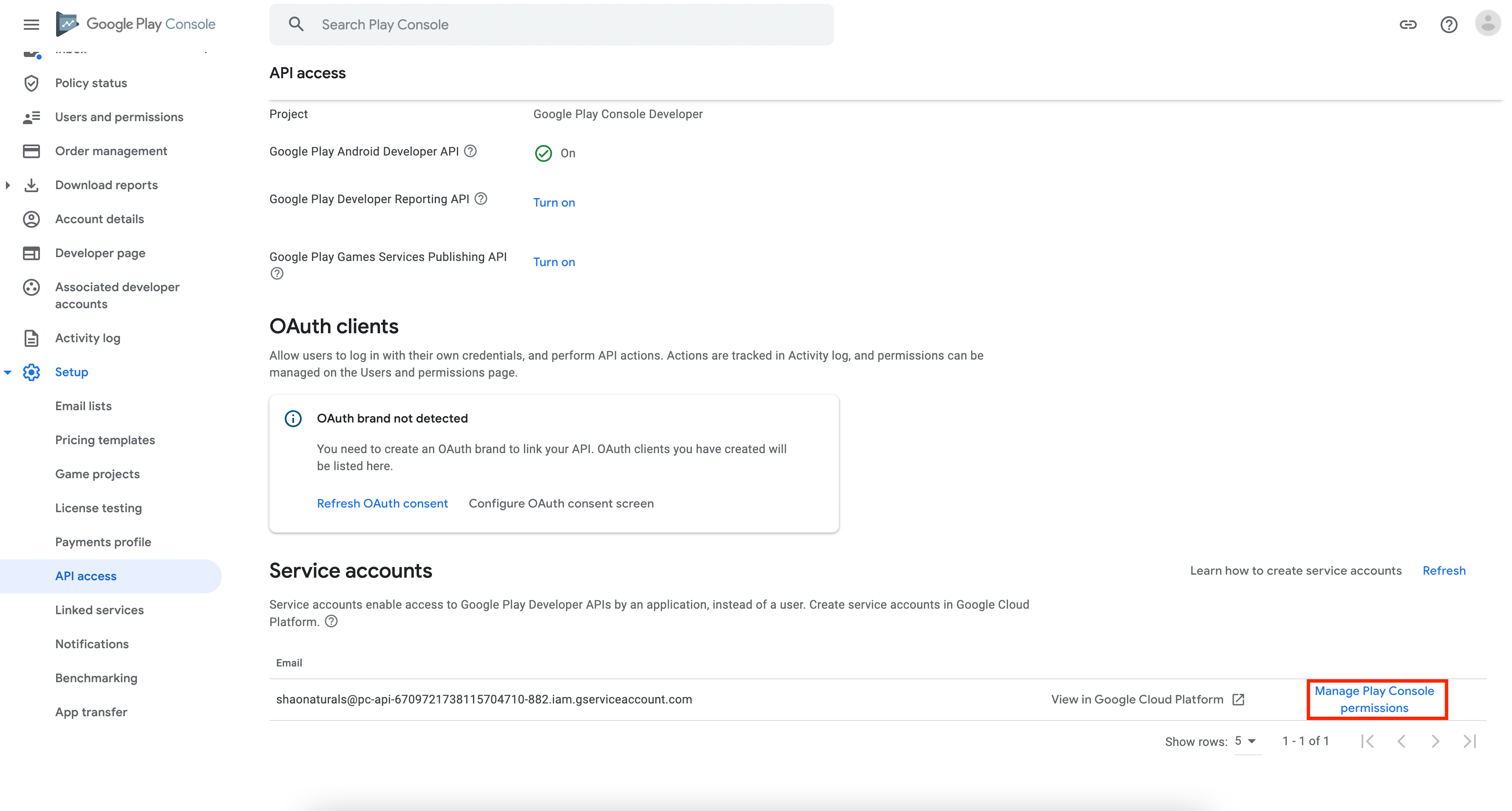1512x811 pixels.
Task: Open the Show rows dropdown
Action: [1246, 741]
